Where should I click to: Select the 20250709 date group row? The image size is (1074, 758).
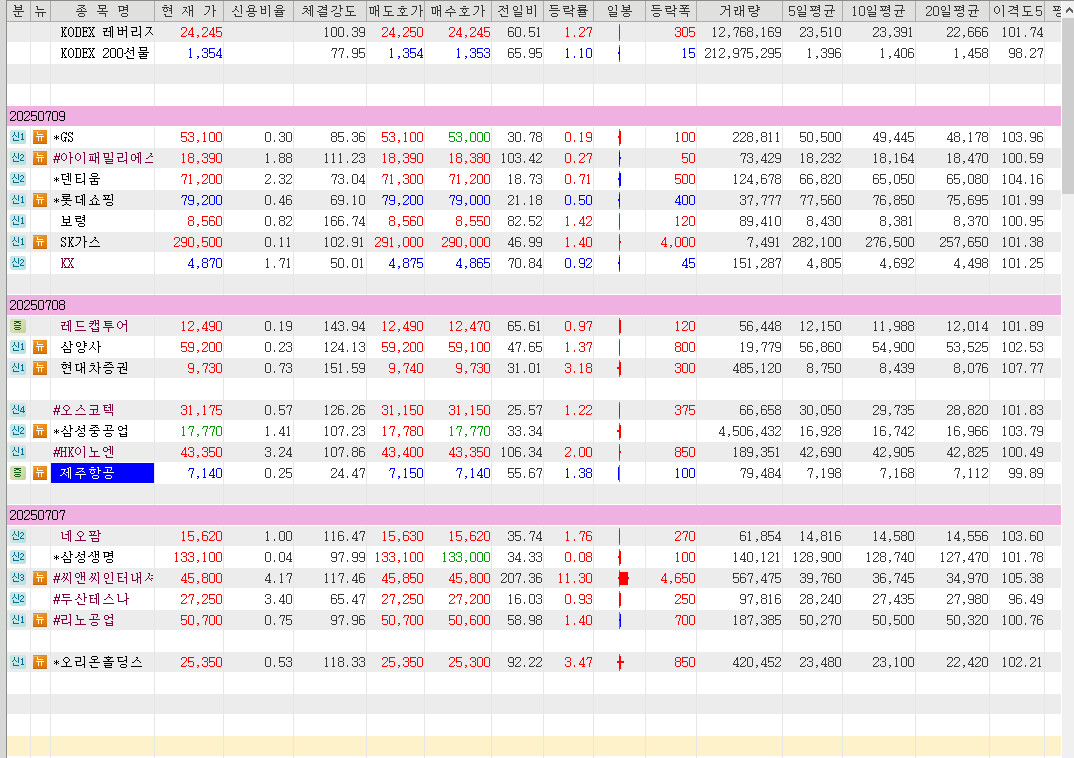click(534, 116)
